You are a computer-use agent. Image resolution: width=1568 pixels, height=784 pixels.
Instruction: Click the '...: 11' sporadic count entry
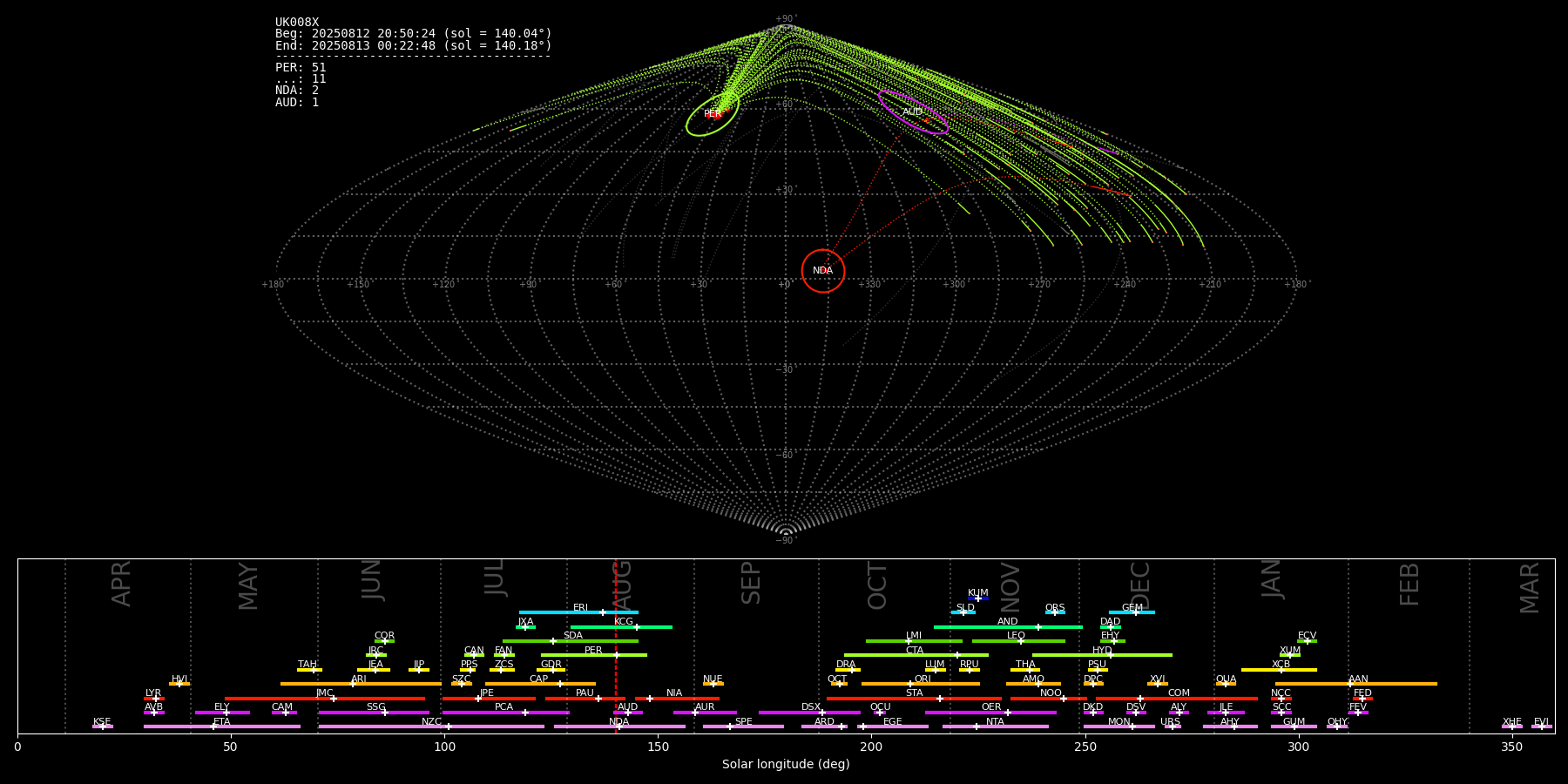[301, 79]
